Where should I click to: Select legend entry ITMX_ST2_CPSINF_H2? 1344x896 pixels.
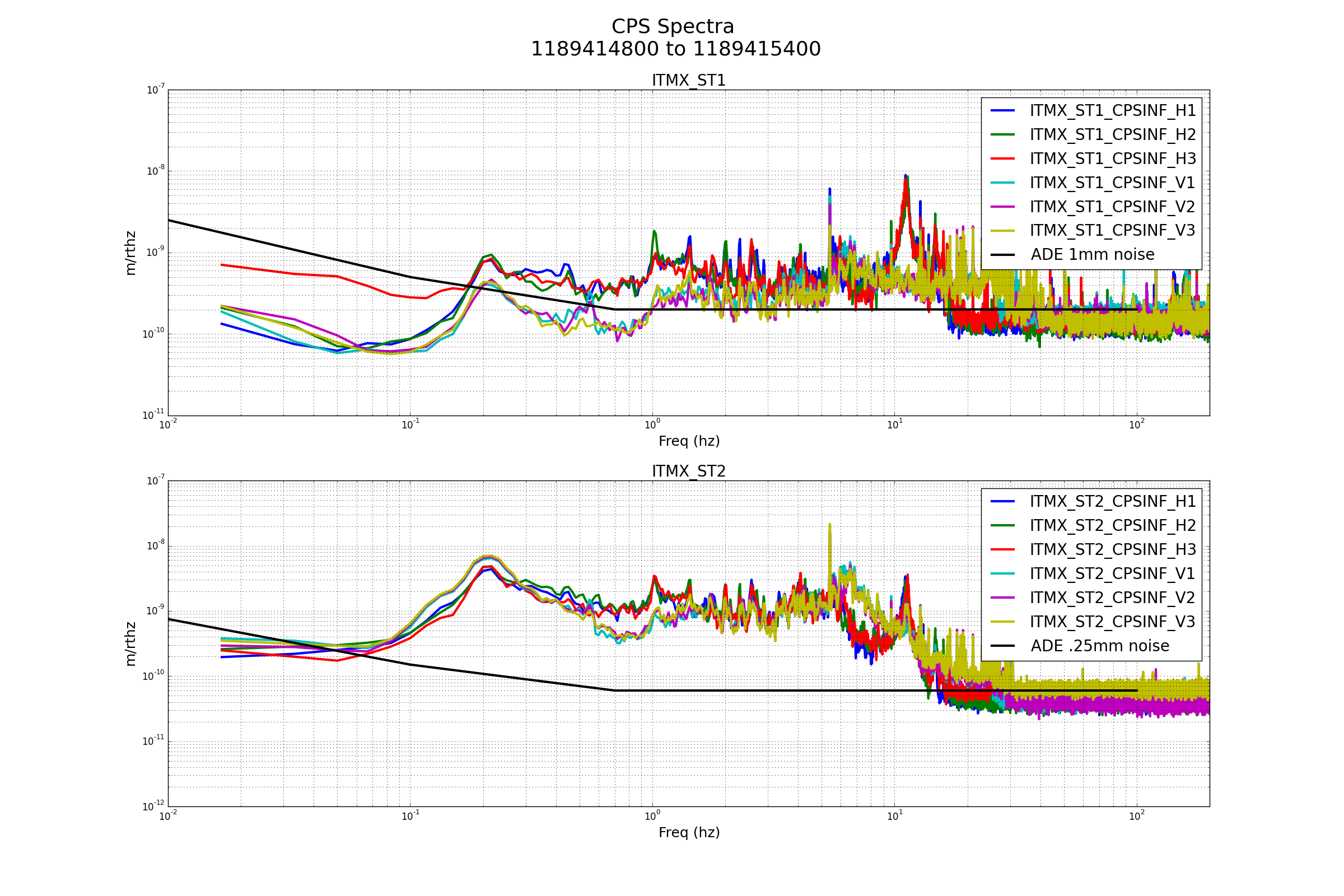click(1093, 525)
